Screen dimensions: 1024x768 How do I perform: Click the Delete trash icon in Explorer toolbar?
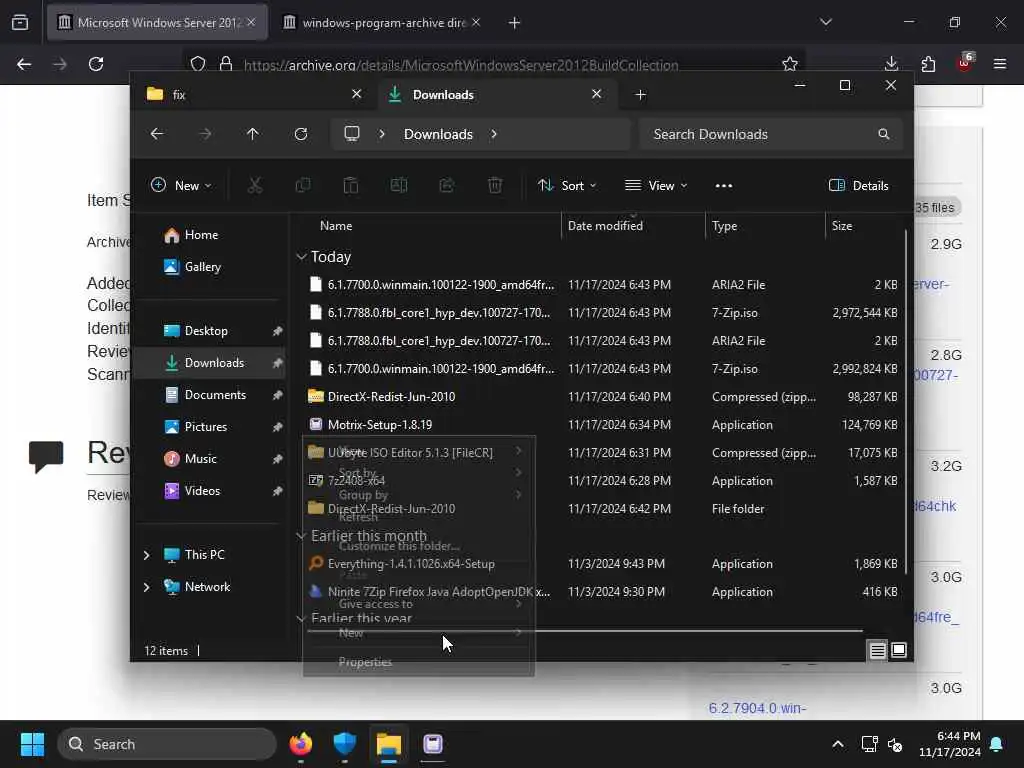point(495,185)
